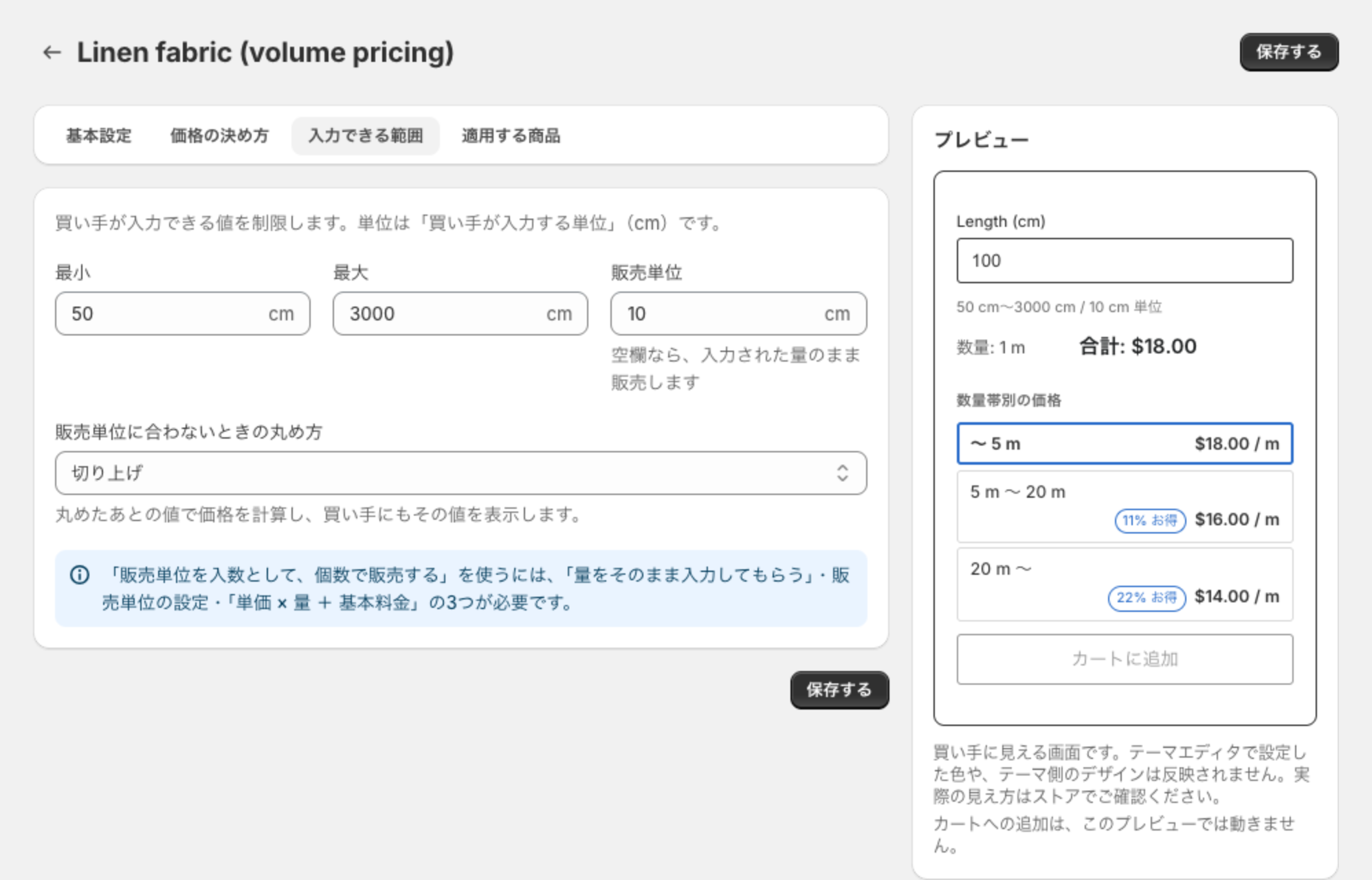Click the 最小 field label
Viewport: 1372px width, 880px height.
coord(73,272)
